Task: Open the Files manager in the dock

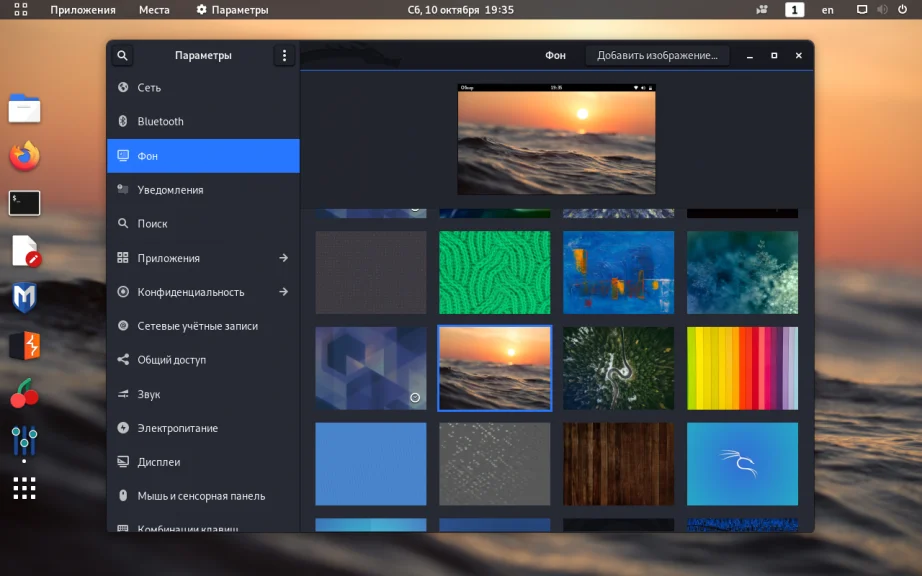Action: pyautogui.click(x=25, y=108)
